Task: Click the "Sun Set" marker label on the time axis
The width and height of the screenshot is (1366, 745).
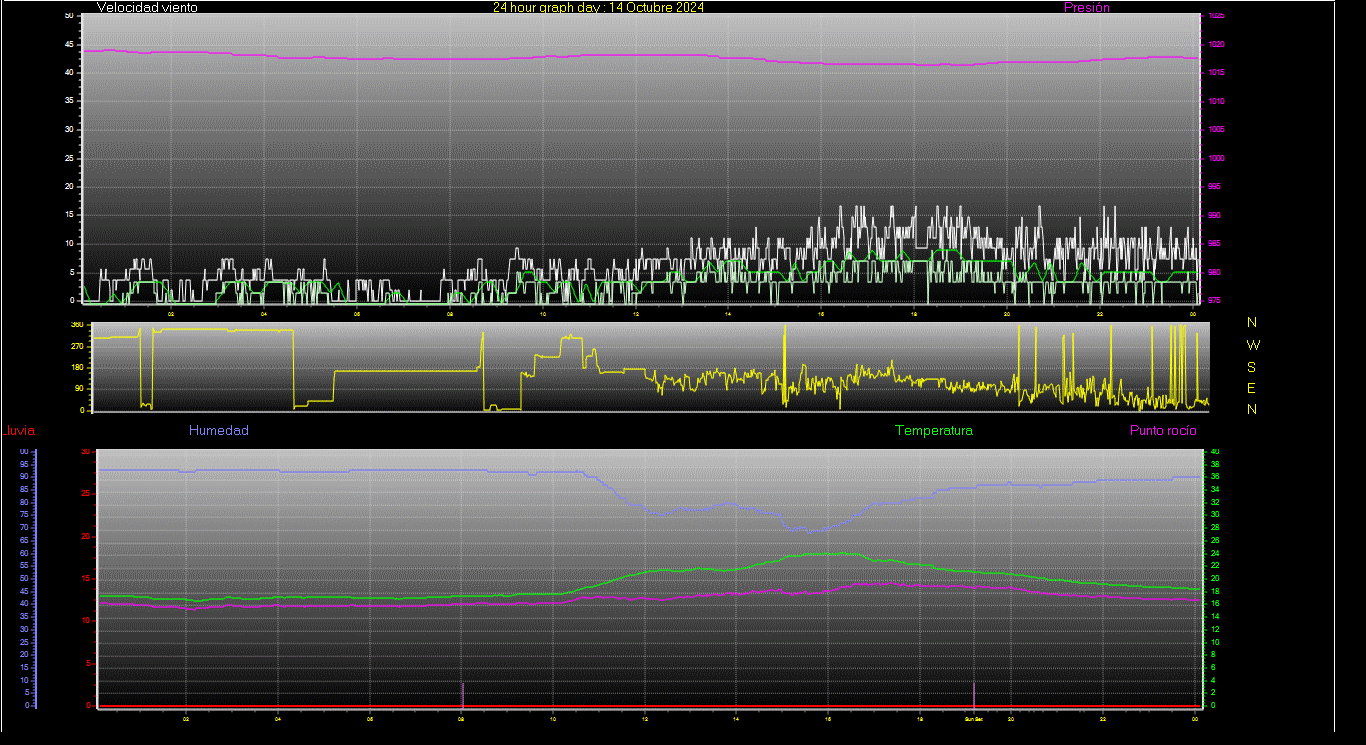Action: click(973, 718)
